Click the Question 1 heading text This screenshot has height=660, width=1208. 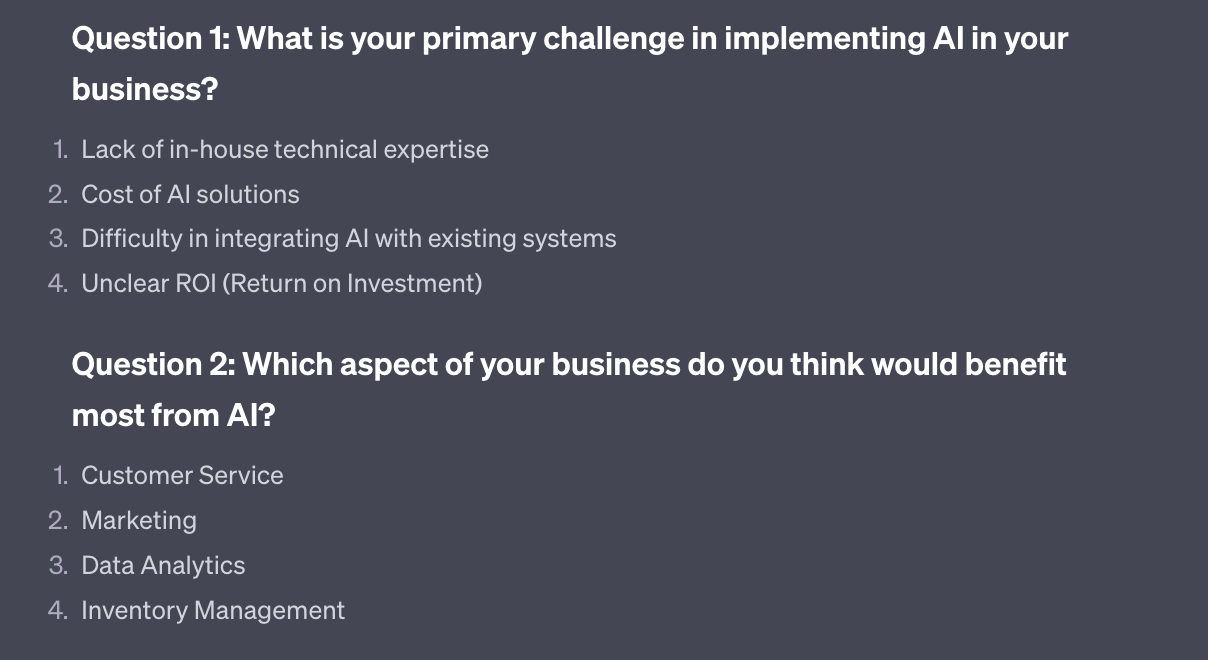click(x=569, y=39)
